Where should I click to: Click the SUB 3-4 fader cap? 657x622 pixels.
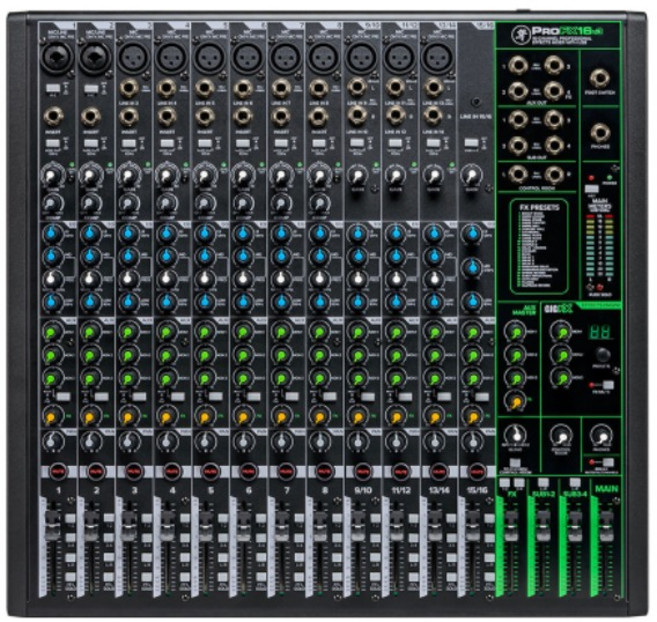coord(574,526)
